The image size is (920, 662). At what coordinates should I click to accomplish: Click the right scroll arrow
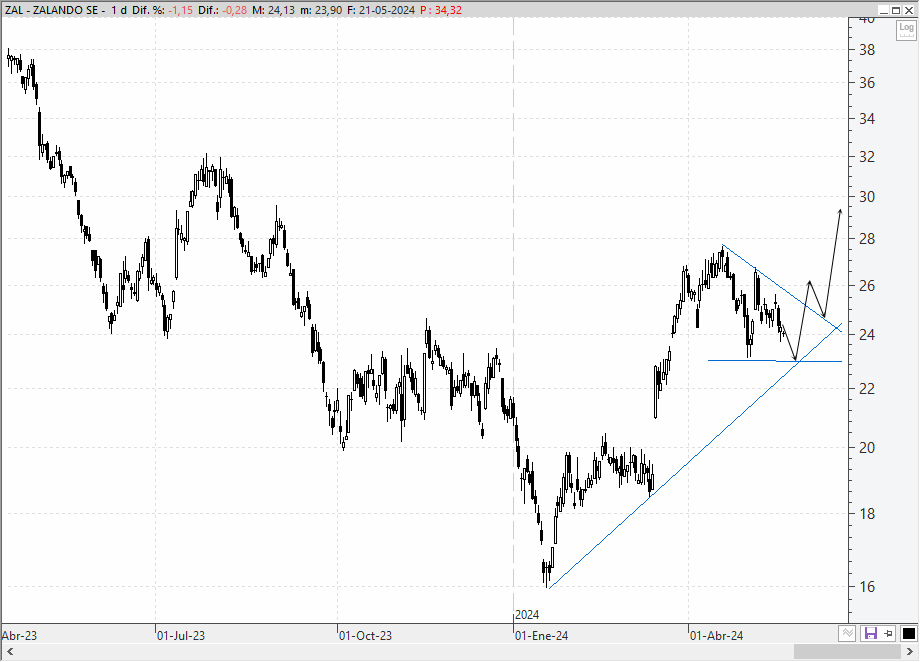(x=910, y=652)
